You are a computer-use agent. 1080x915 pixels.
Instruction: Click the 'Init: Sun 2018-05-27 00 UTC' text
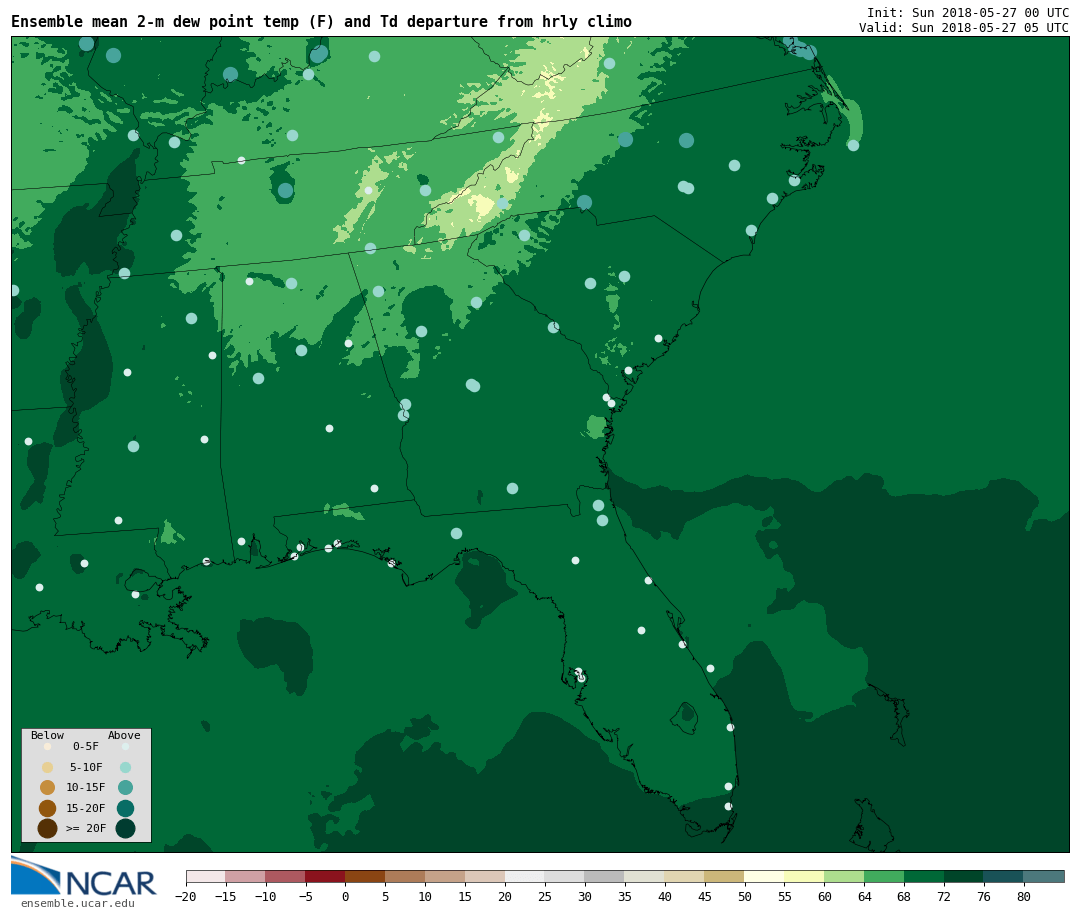[968, 12]
